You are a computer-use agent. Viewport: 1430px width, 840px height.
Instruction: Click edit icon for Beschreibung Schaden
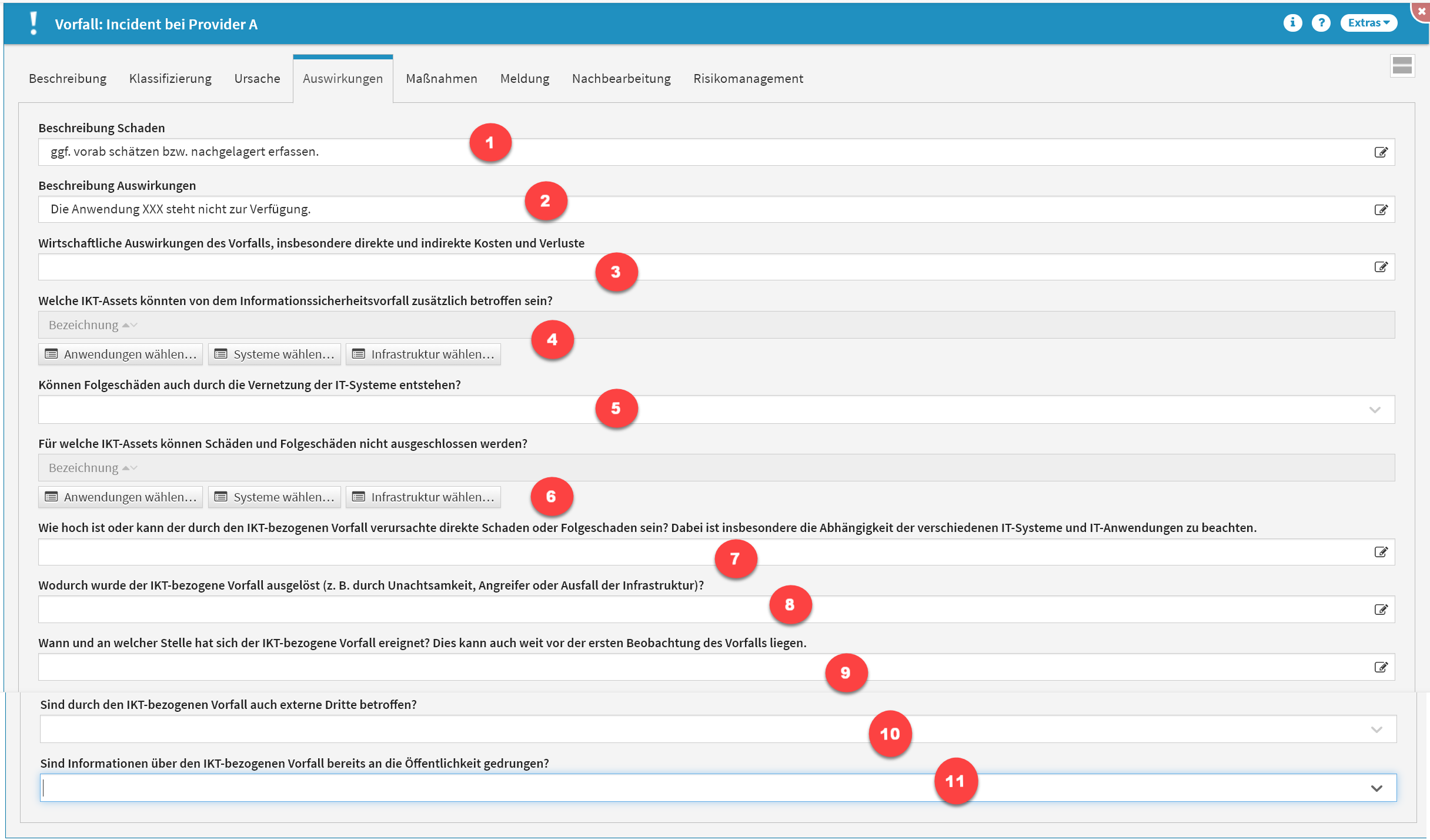(x=1381, y=152)
